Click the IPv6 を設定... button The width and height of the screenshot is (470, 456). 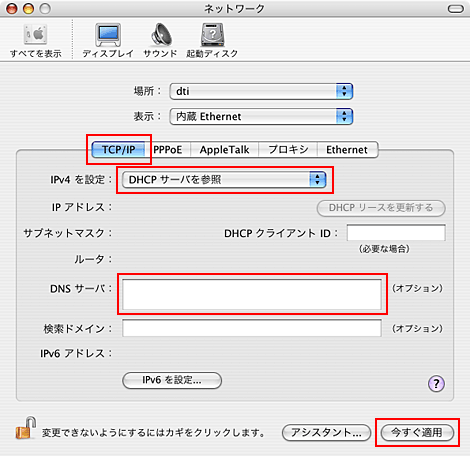tap(172, 380)
